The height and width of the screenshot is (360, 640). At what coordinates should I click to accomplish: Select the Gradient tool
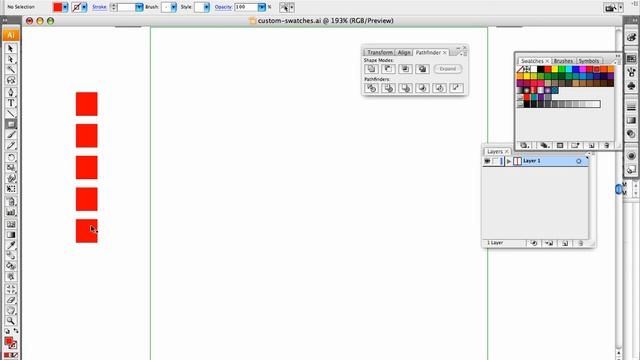pyautogui.click(x=11, y=235)
